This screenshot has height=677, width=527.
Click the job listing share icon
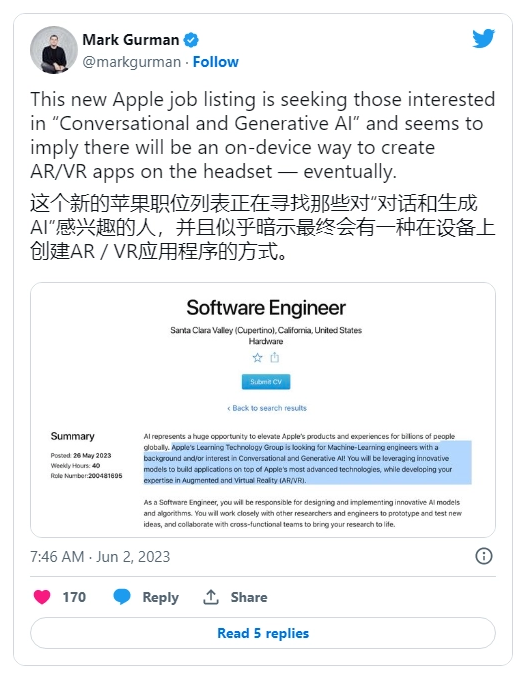click(x=275, y=357)
